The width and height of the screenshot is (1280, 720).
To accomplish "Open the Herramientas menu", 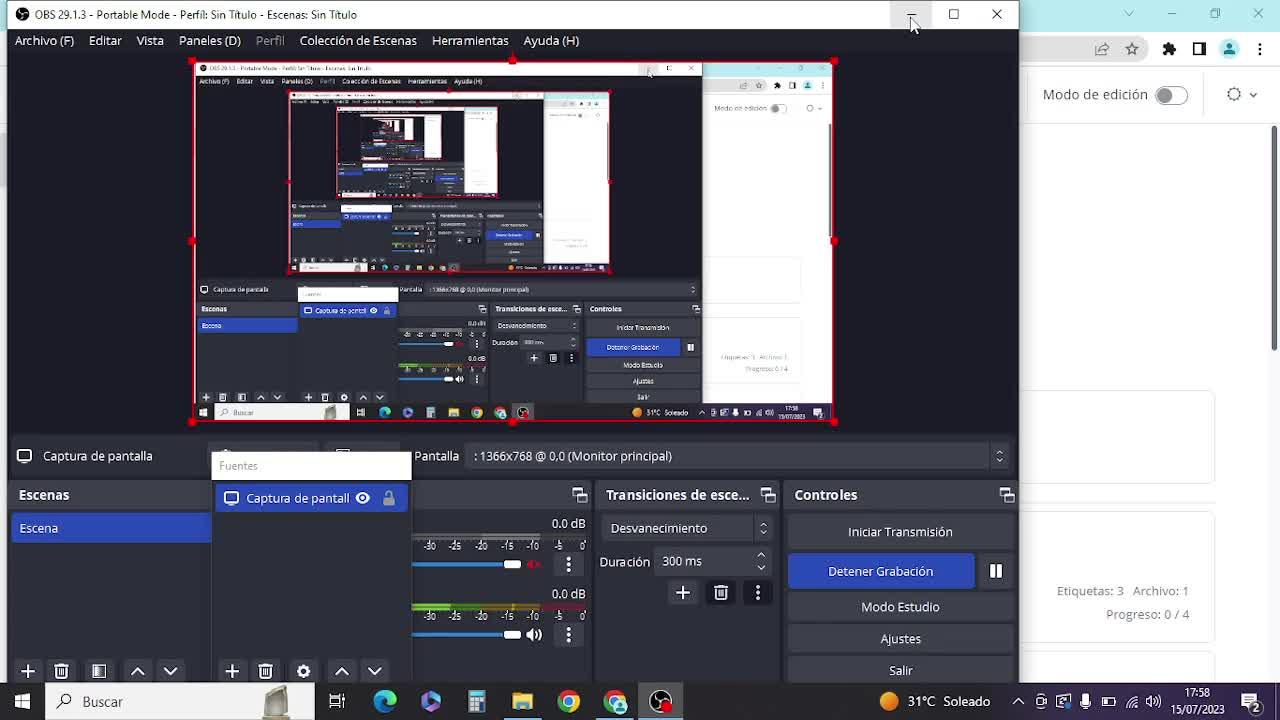I will click(470, 41).
